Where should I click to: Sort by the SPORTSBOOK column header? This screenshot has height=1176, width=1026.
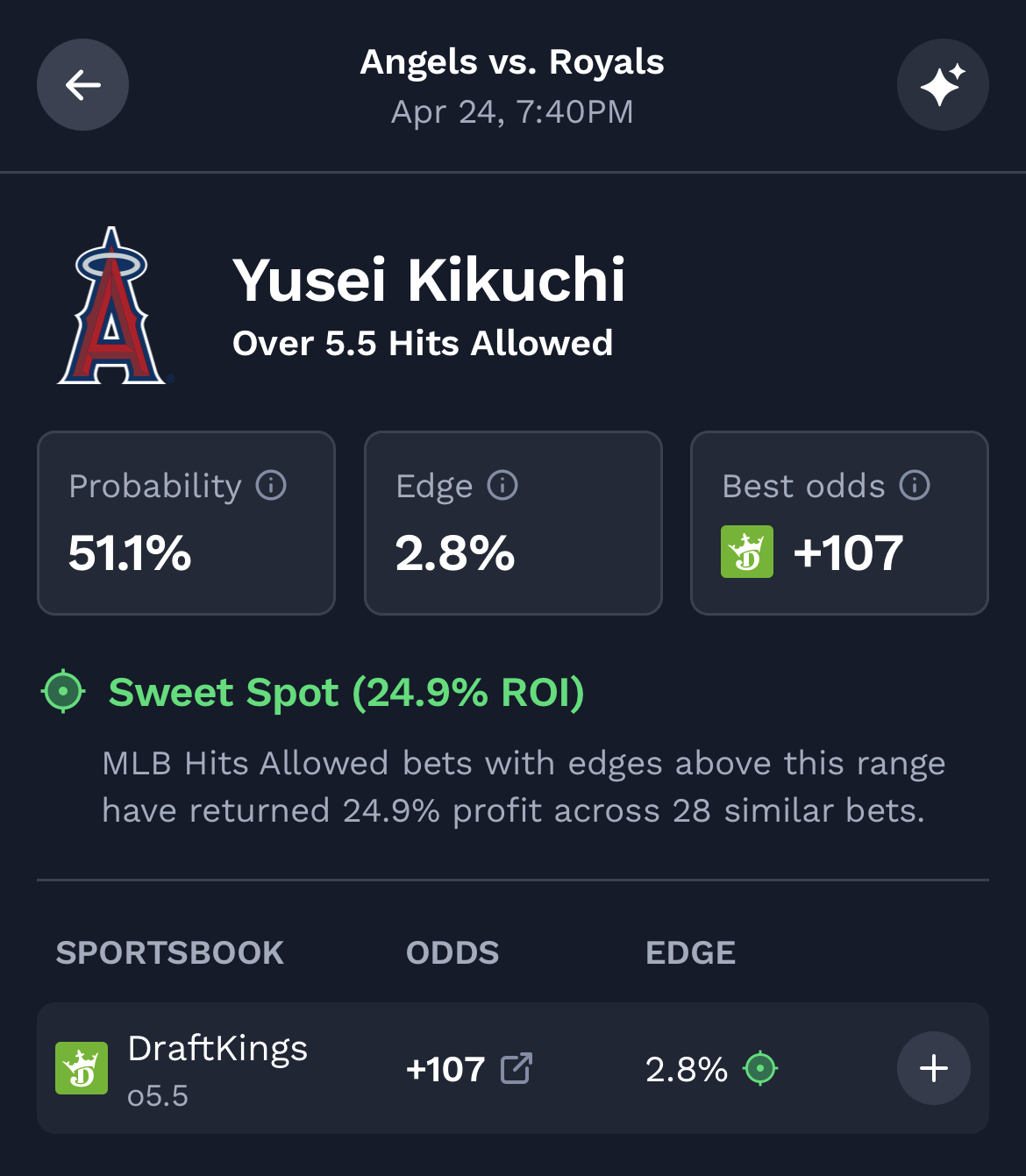[170, 952]
